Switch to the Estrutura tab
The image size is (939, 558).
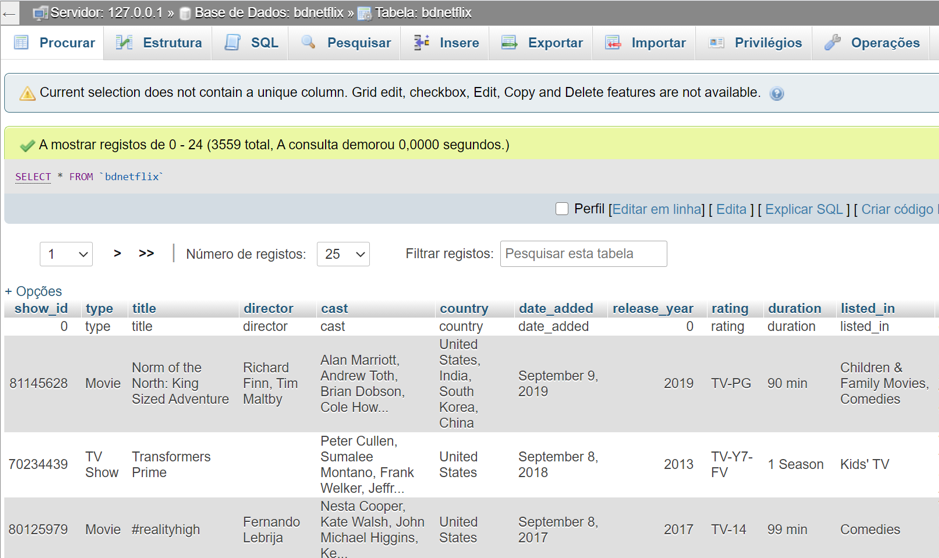point(172,43)
